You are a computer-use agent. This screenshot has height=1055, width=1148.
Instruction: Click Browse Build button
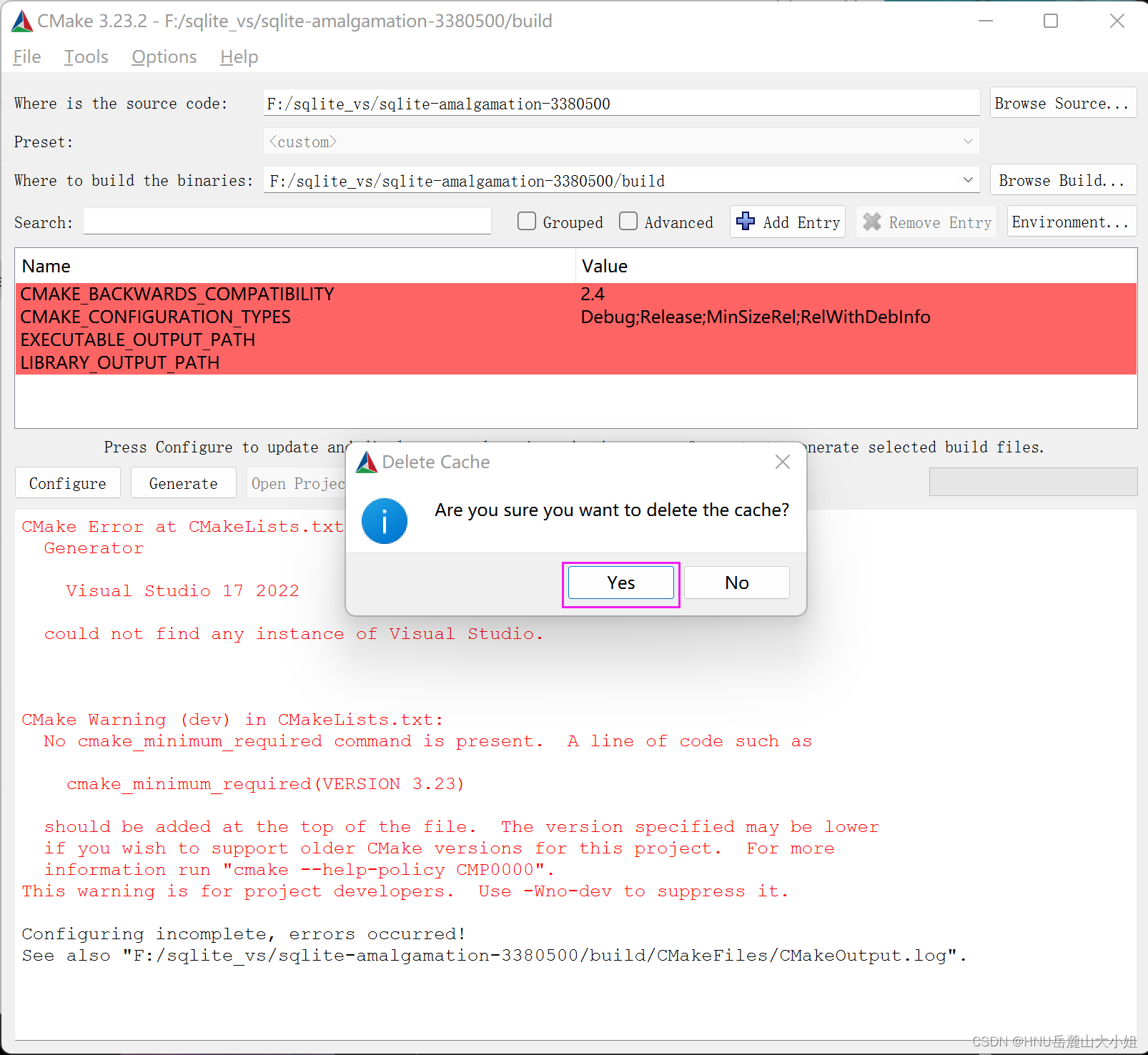(1063, 180)
